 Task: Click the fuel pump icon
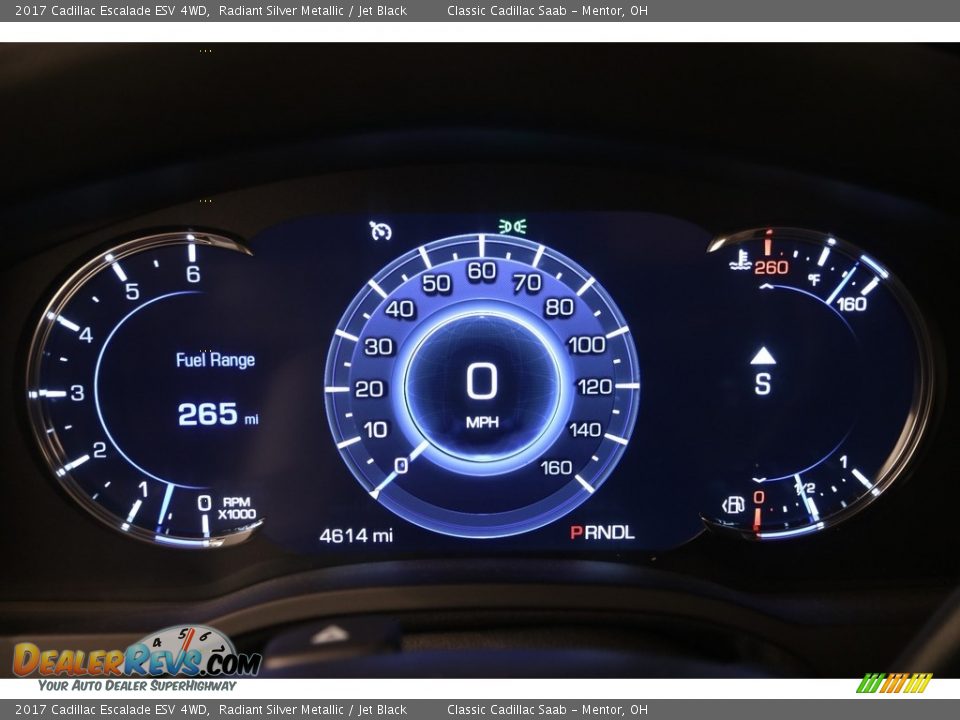click(734, 504)
